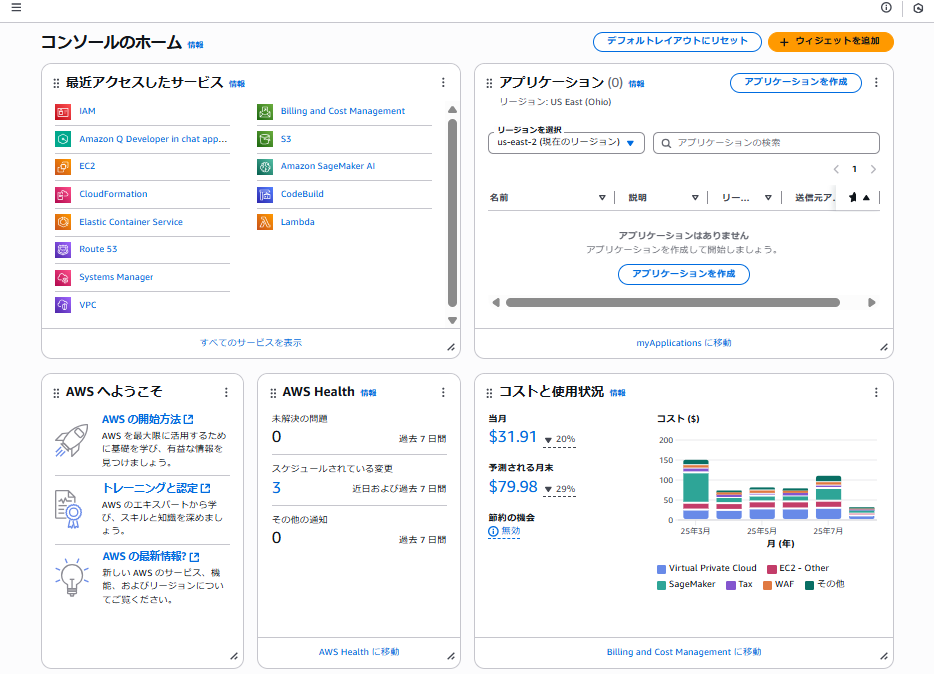The image size is (934, 674).
Task: Click ウィジェットを追加 orange button
Action: [830, 42]
